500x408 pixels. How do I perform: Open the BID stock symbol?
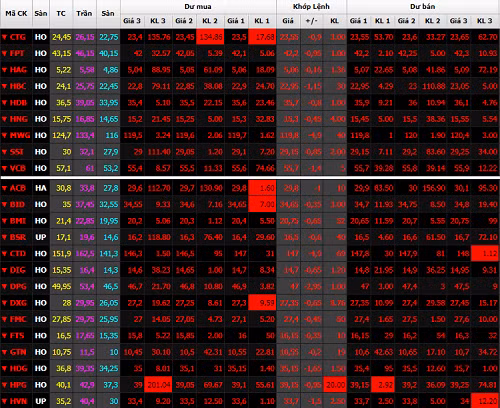(17, 205)
